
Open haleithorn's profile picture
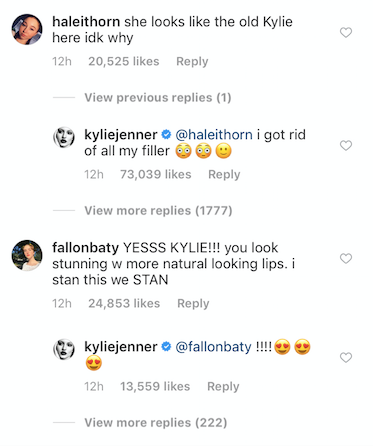click(27, 29)
